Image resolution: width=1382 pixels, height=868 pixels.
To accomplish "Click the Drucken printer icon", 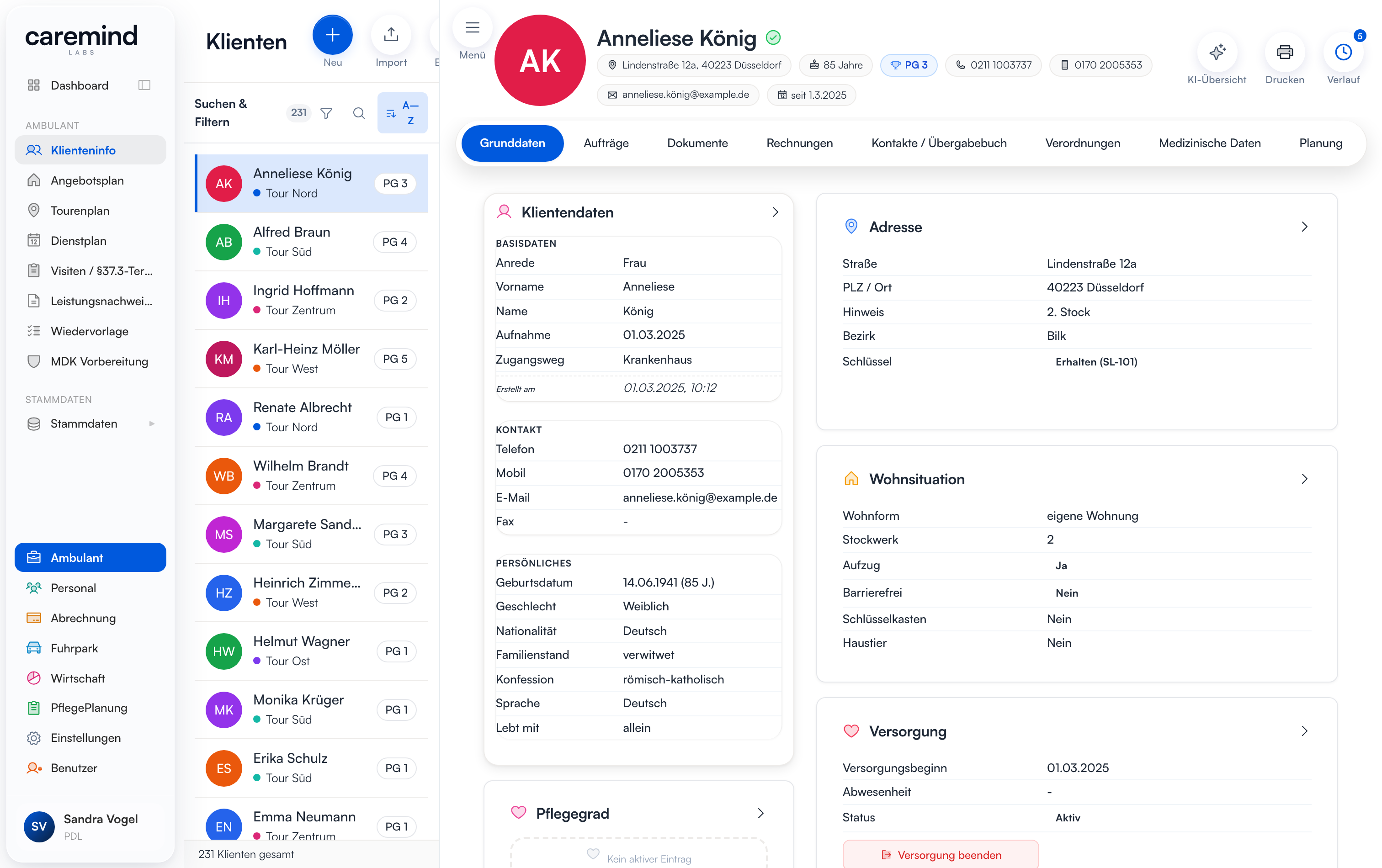I will pos(1285,52).
